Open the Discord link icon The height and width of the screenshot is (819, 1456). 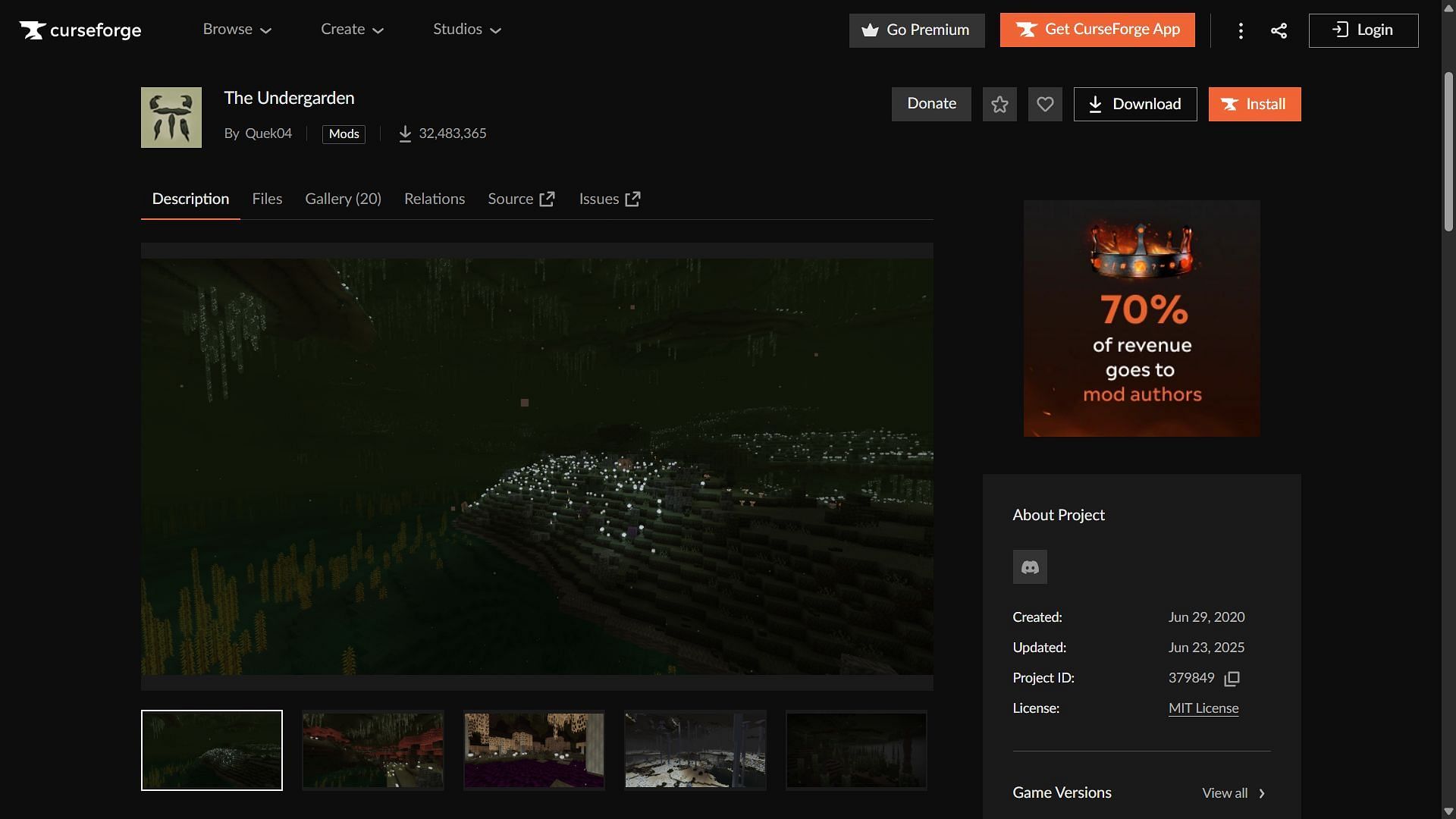click(1030, 567)
